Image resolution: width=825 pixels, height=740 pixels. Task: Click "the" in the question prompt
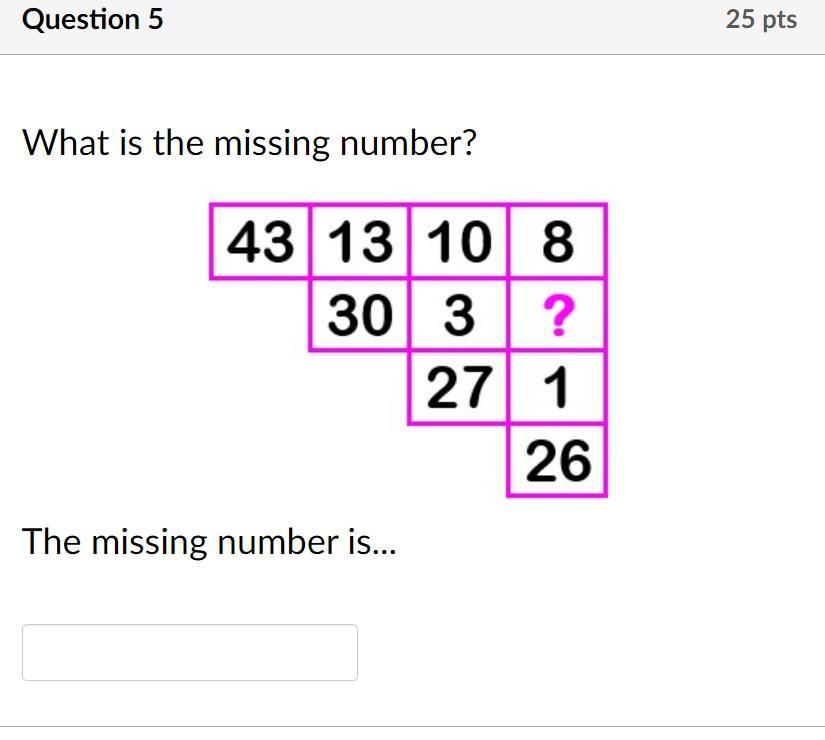(x=178, y=143)
